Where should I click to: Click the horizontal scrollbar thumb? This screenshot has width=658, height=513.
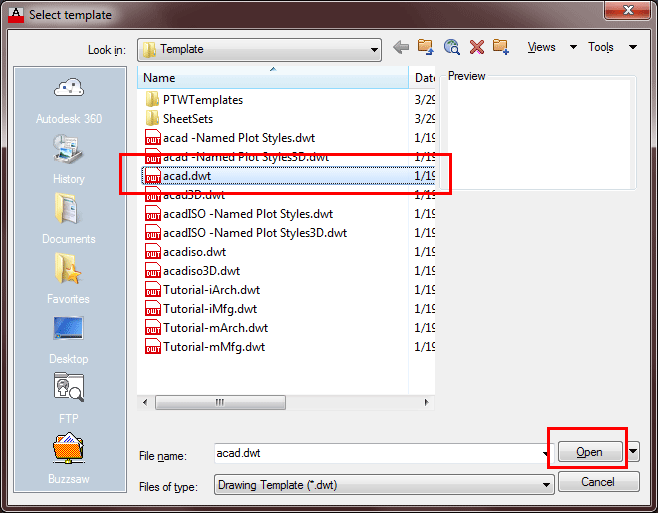point(220,402)
